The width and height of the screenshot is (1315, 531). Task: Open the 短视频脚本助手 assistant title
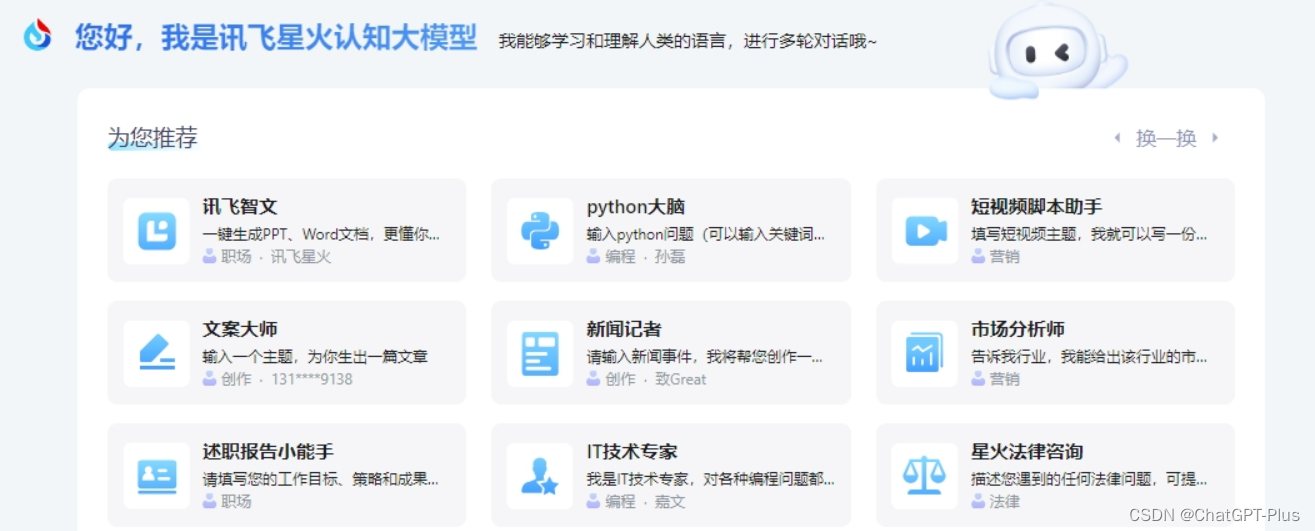coord(1036,207)
